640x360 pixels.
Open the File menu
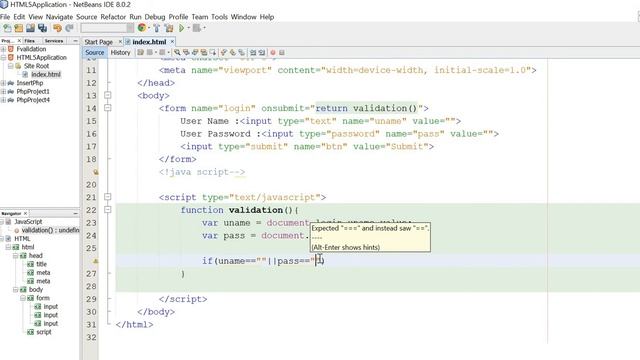point(5,17)
